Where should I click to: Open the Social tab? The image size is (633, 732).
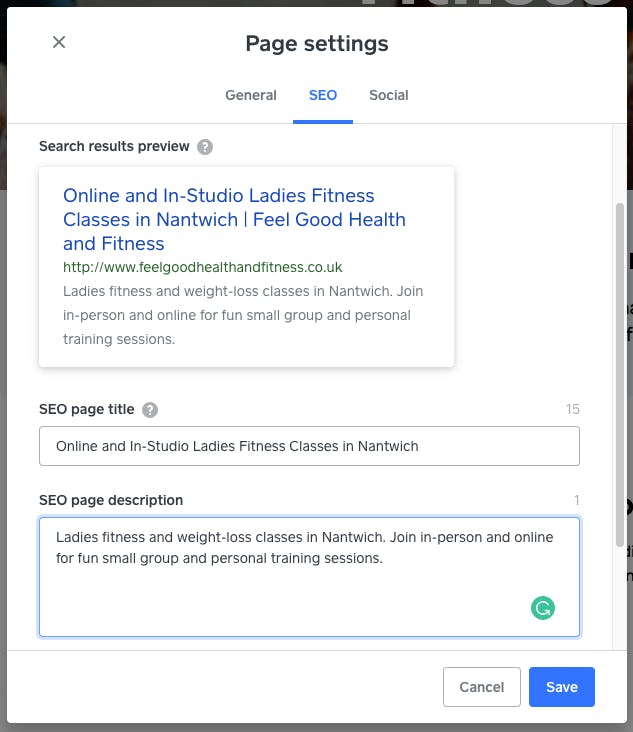click(388, 95)
